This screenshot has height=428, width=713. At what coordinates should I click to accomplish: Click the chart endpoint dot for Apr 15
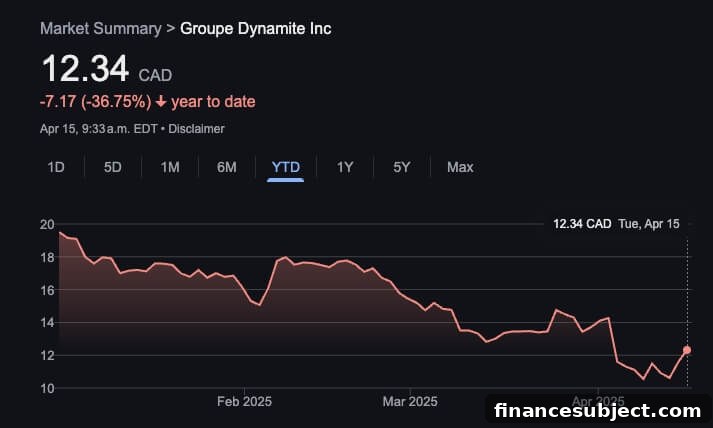click(x=687, y=350)
